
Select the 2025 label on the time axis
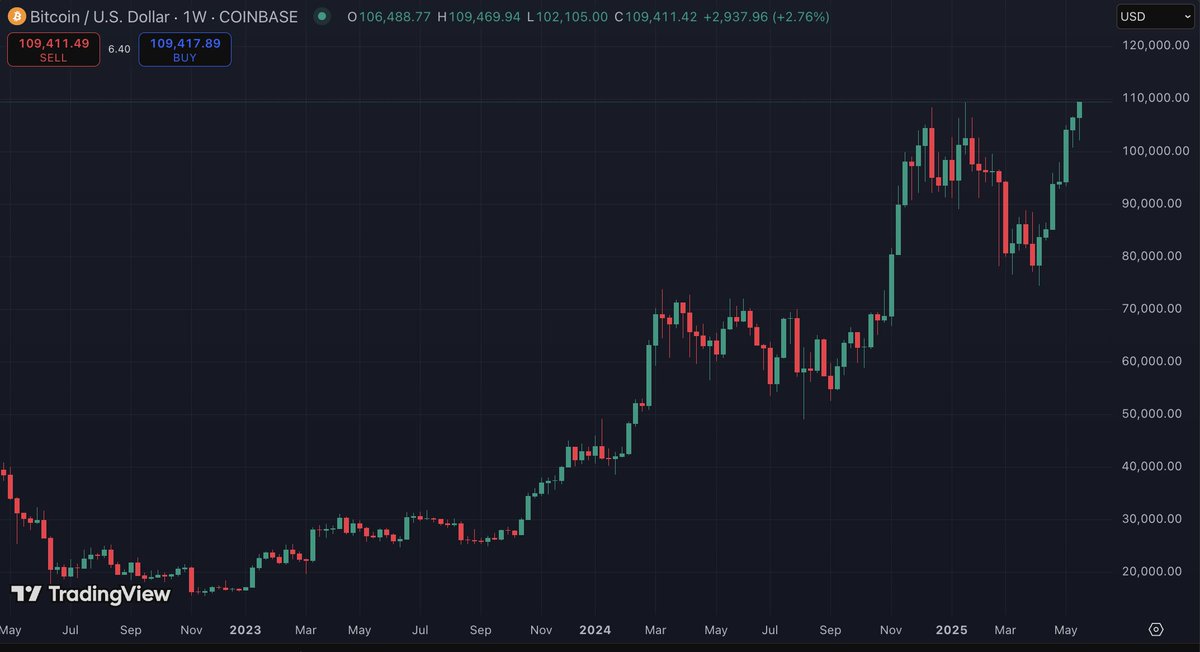tap(951, 630)
